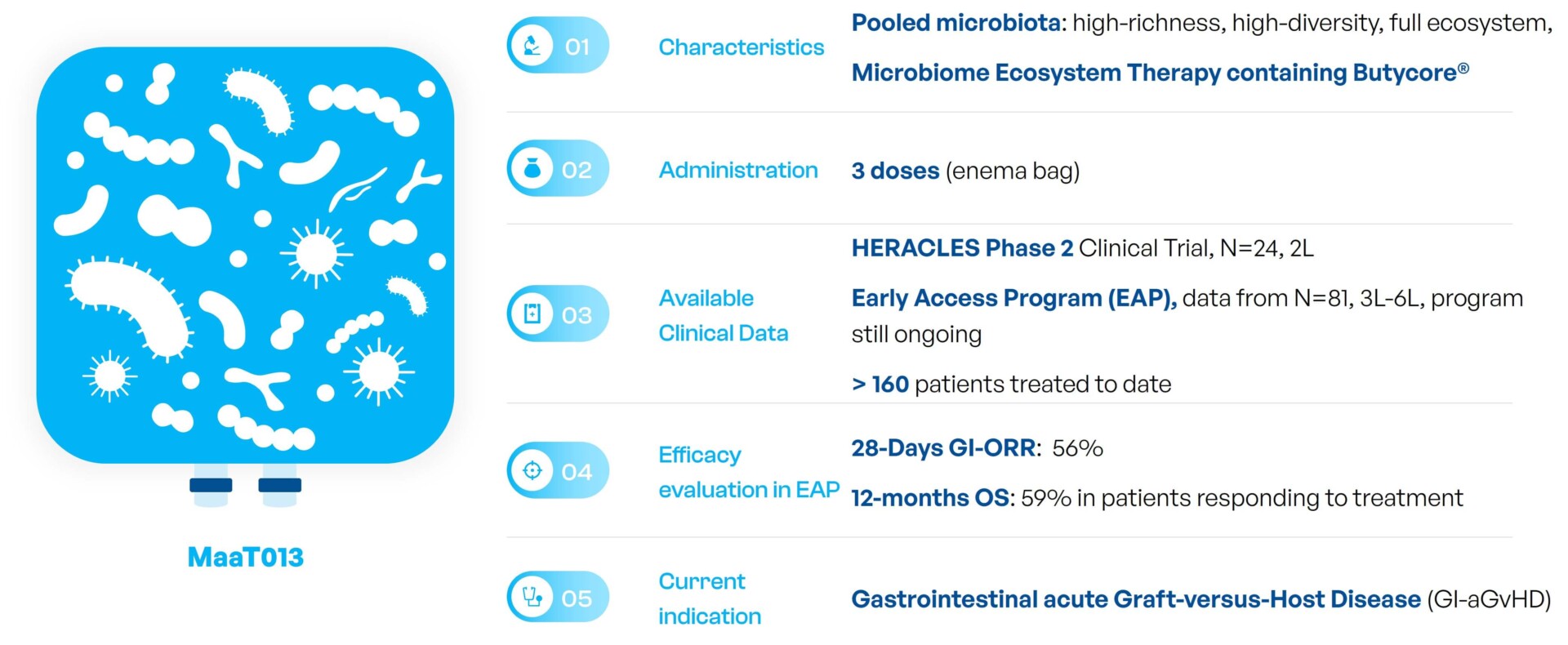Select the Efficacy evaluation in EAP heading
1568x645 pixels.
[749, 472]
